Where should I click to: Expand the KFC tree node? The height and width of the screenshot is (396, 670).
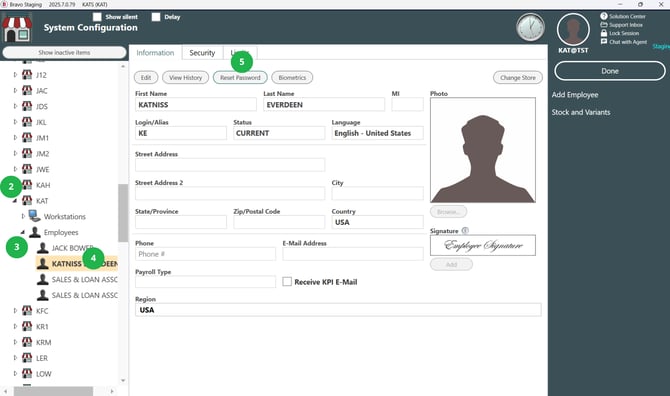point(15,311)
